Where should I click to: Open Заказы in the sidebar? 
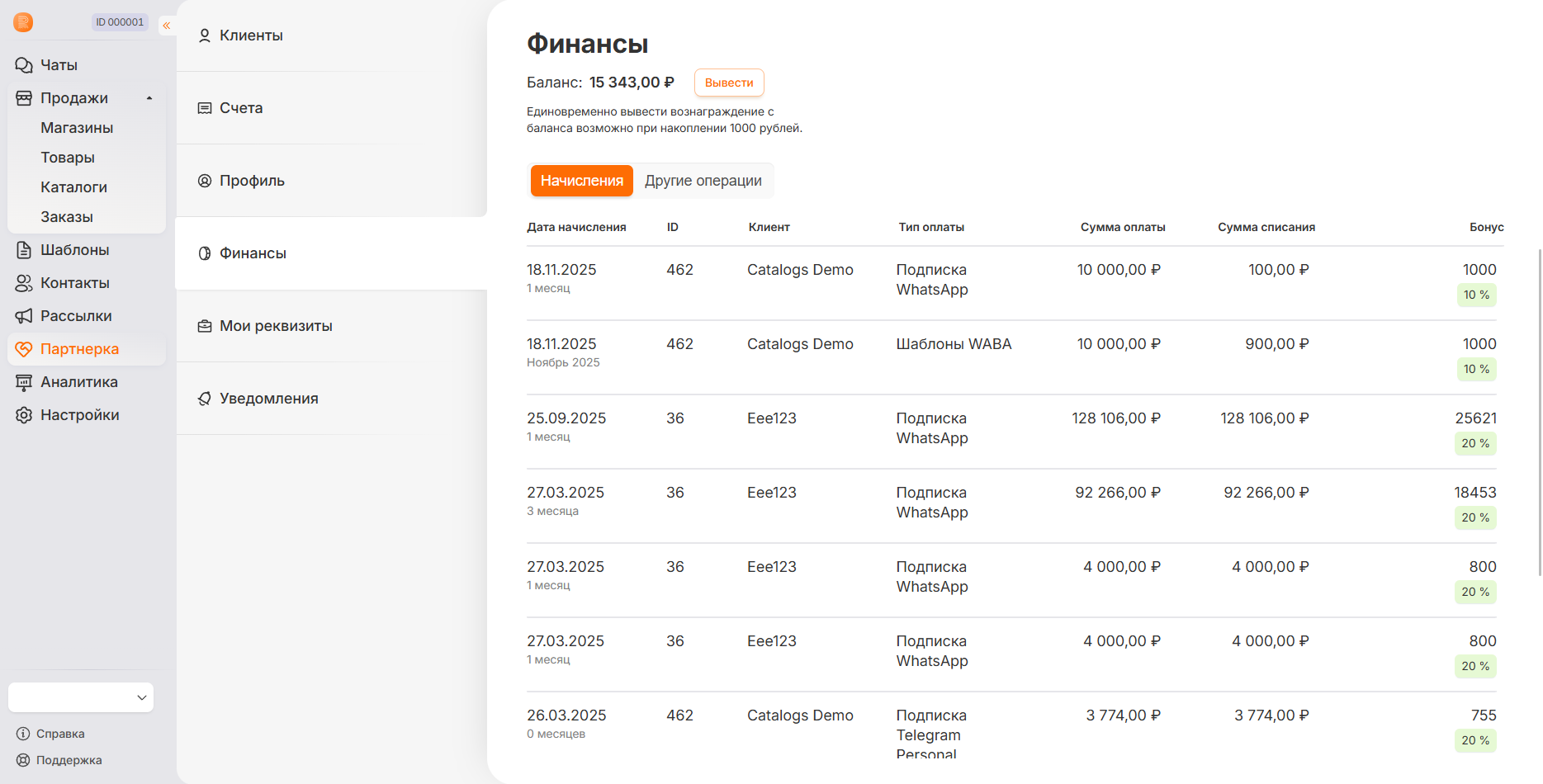(x=67, y=217)
